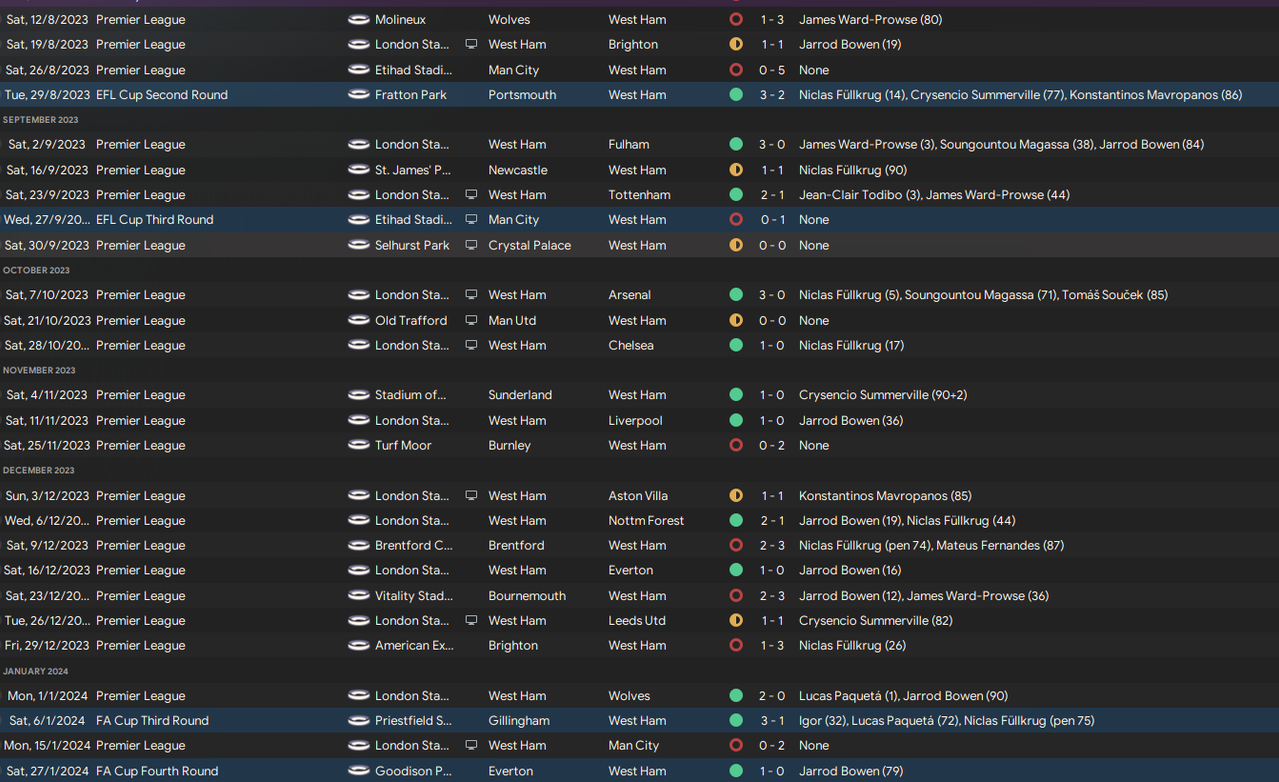
Task: Click the scorer text Niclas Füllkrug (17)
Action: [x=851, y=346]
